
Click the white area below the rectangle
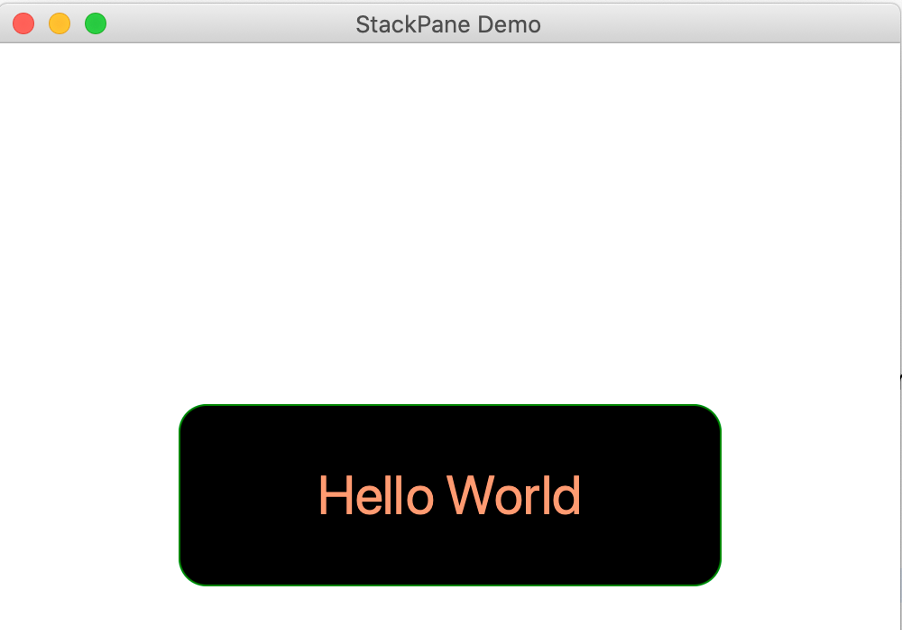pos(449,610)
